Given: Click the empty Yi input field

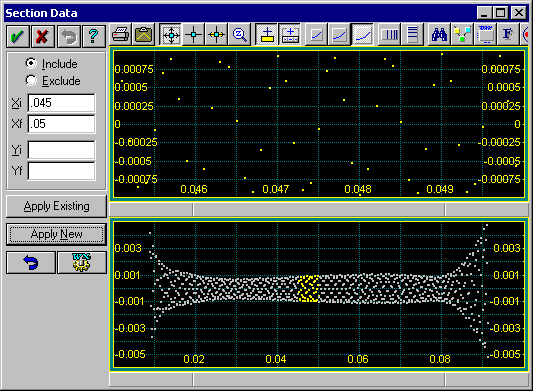Looking at the screenshot, I should [62, 150].
